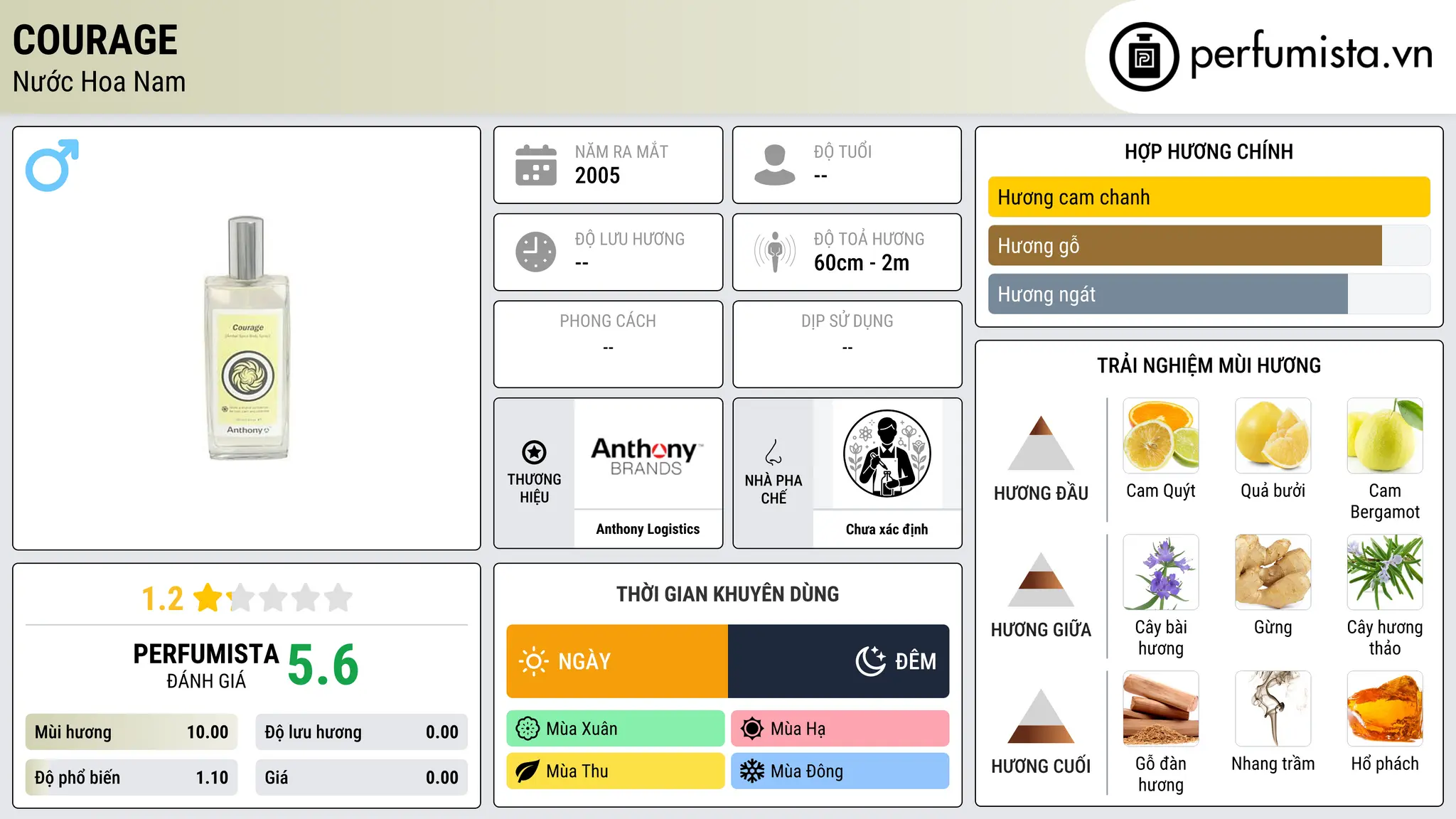Open the Anthony Logistics brand link
Viewport: 1456px width, 819px height.
[x=648, y=529]
